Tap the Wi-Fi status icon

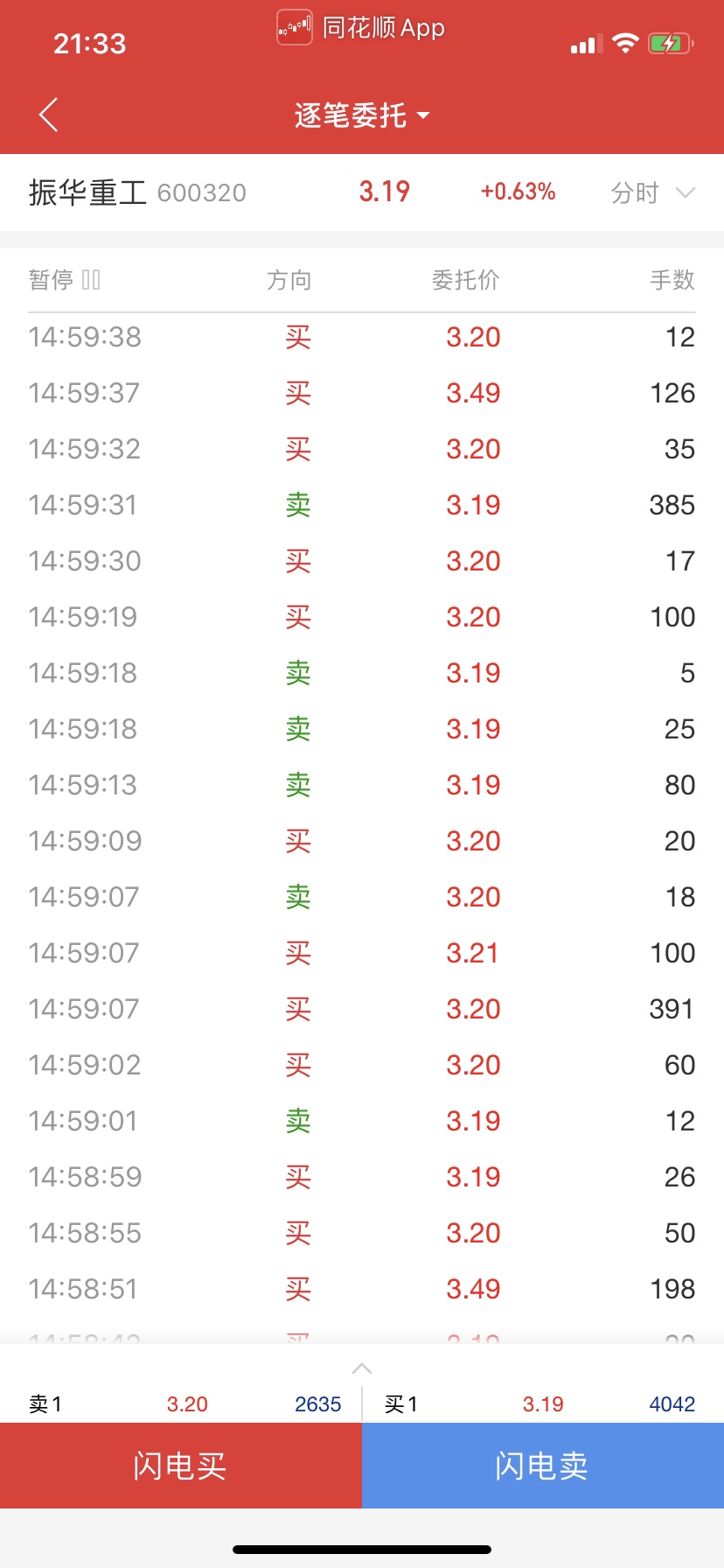(625, 43)
